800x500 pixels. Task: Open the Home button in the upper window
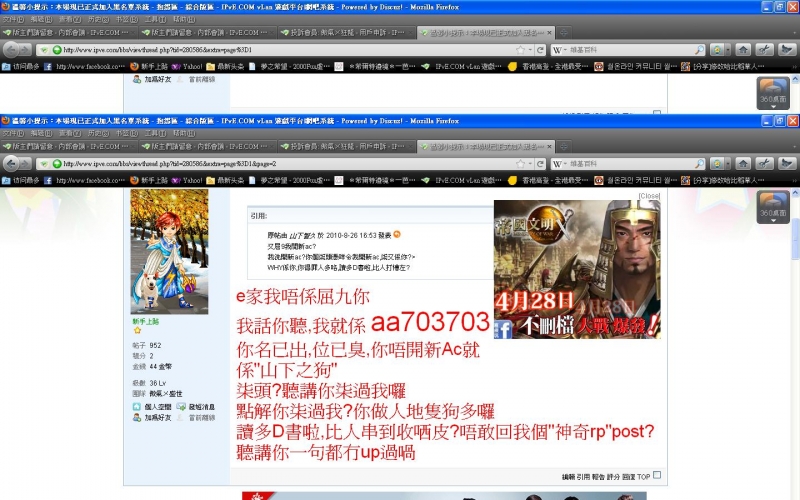[743, 49]
